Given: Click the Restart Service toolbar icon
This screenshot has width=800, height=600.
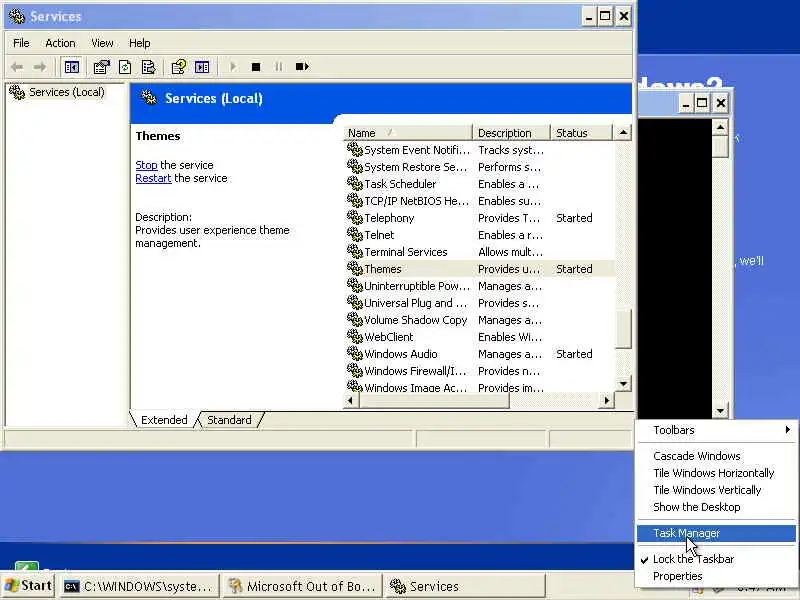Looking at the screenshot, I should (302, 67).
